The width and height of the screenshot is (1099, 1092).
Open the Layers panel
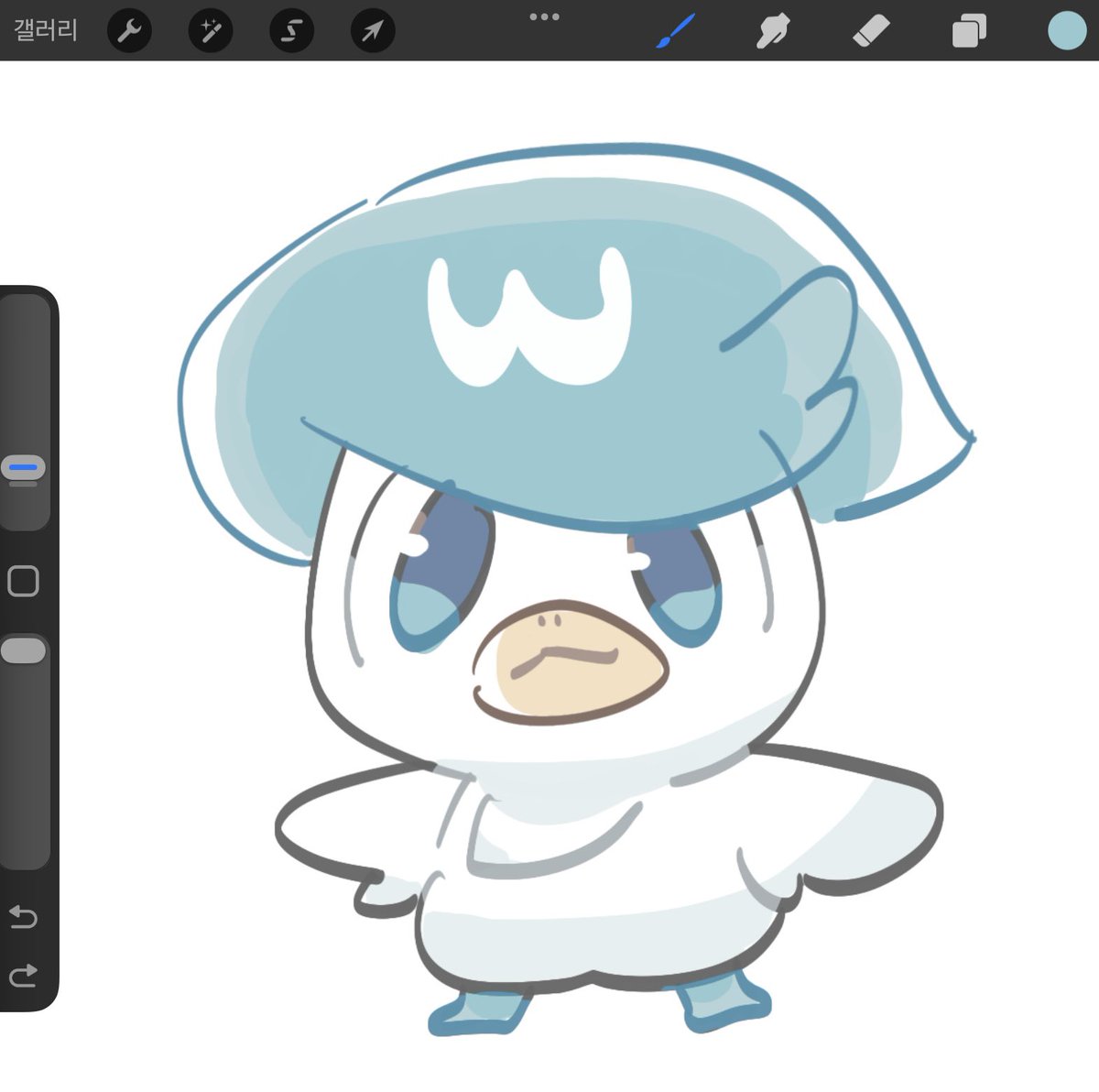tap(969, 31)
